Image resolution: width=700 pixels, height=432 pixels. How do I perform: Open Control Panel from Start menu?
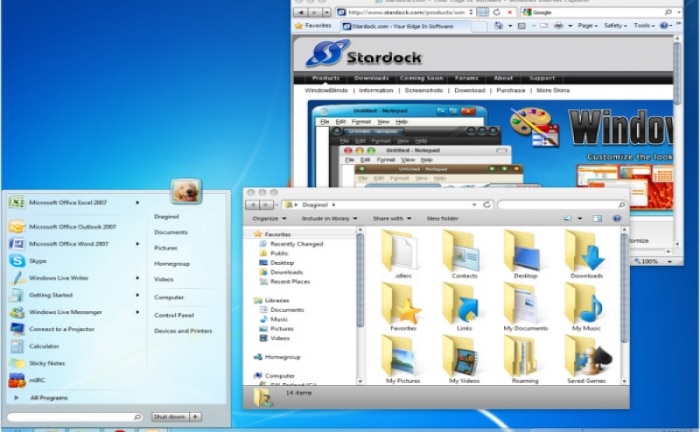[x=174, y=315]
